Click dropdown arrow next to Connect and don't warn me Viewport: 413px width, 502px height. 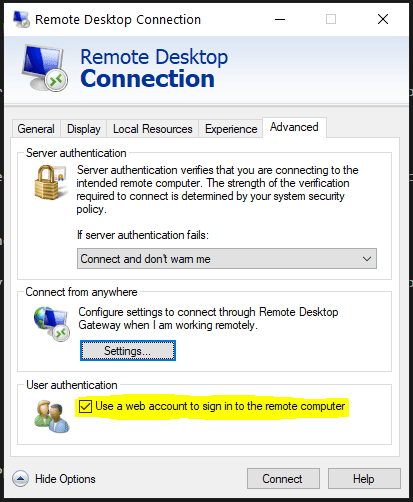(x=367, y=259)
